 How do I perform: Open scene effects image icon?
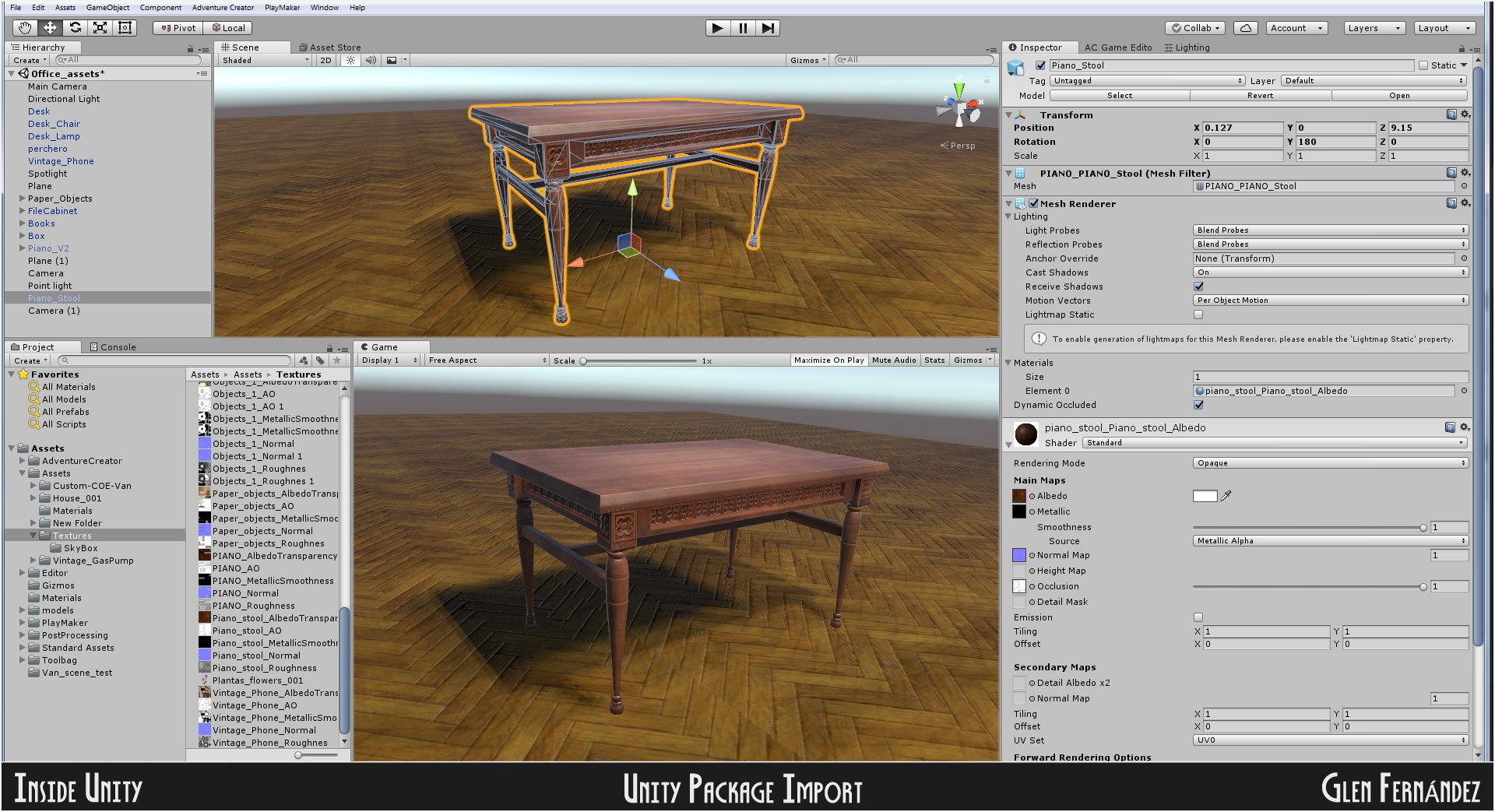[392, 60]
